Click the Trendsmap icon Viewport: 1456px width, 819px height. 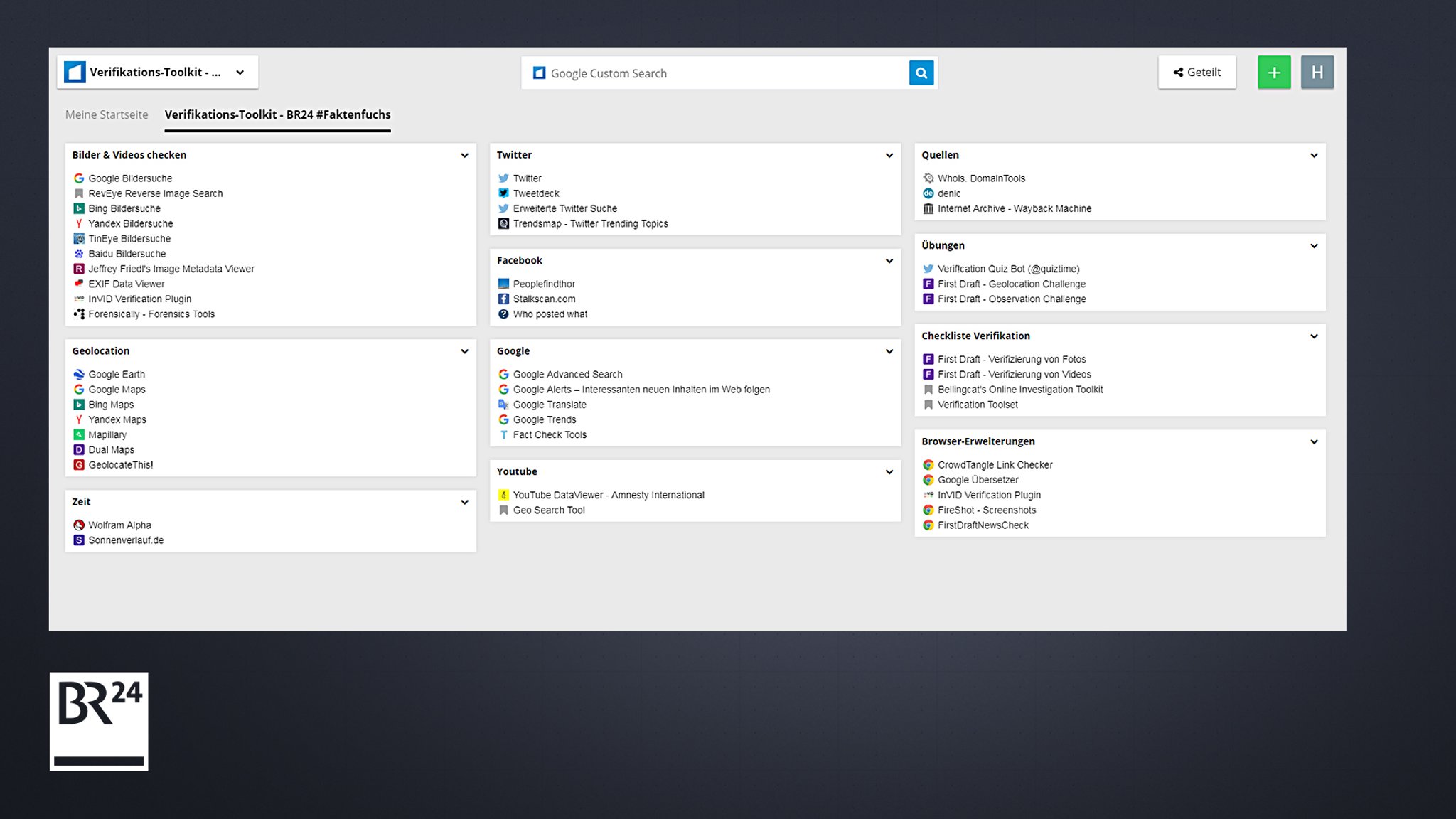pyautogui.click(x=503, y=223)
